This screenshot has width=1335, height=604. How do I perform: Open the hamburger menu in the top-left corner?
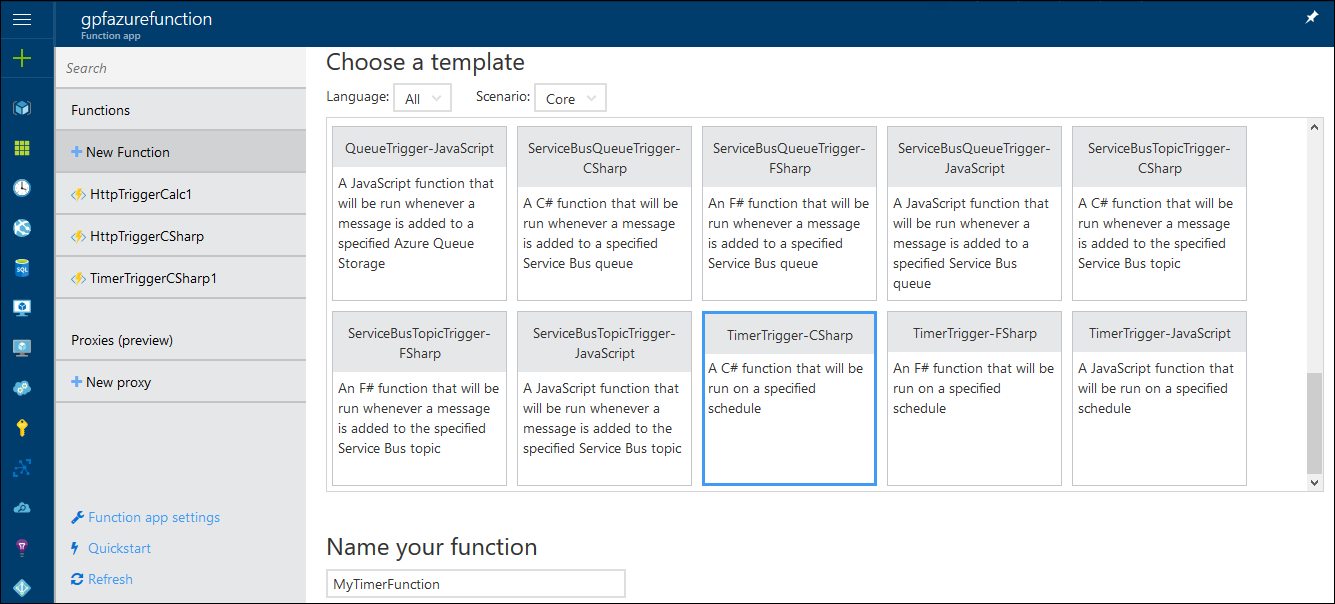click(x=21, y=19)
